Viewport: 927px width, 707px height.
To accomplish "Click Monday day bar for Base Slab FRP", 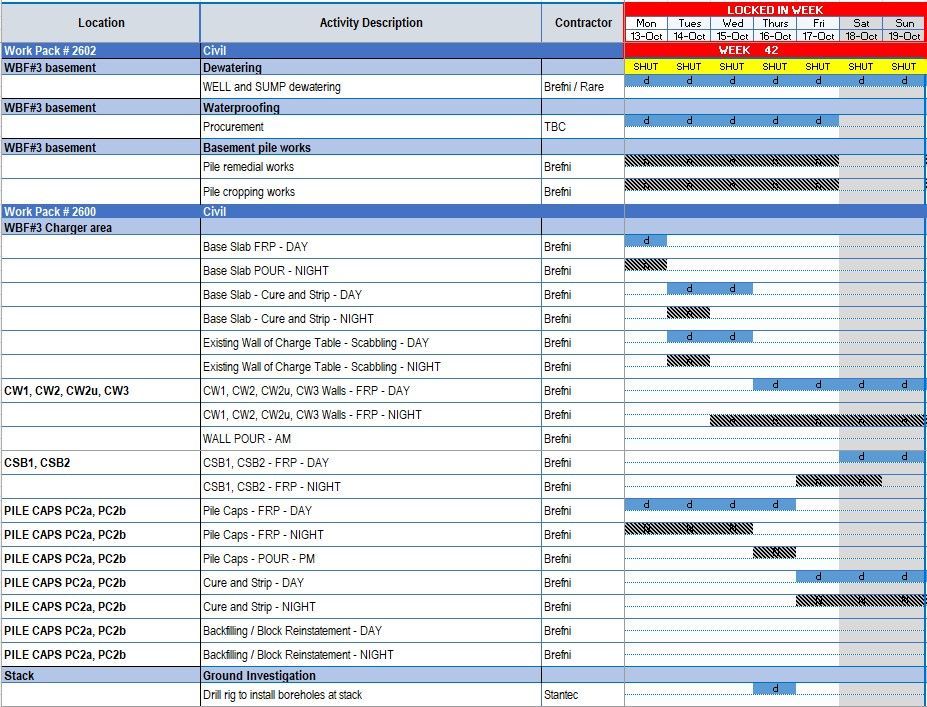I will [x=646, y=241].
